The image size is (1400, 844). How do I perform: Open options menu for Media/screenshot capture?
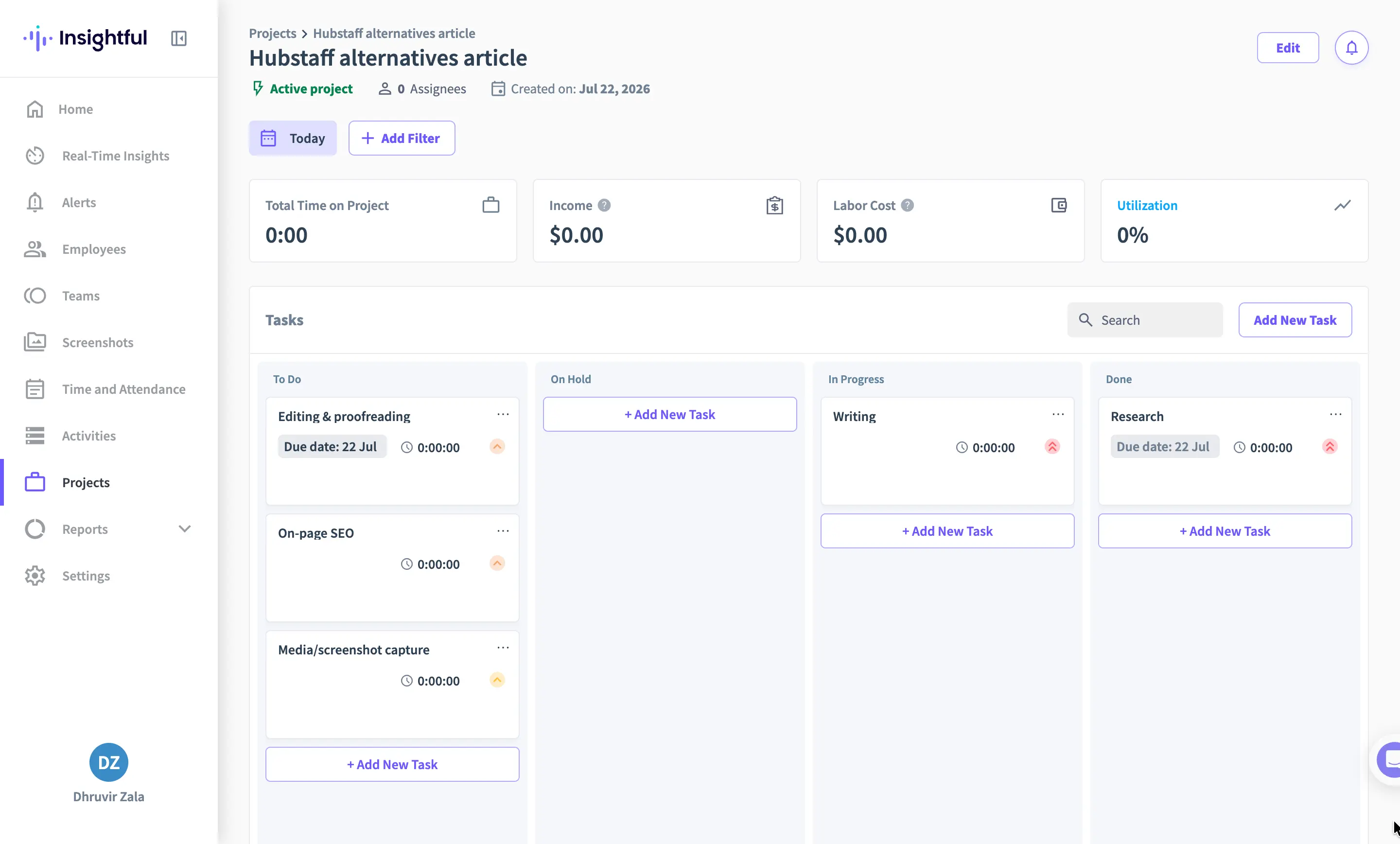[x=503, y=648]
